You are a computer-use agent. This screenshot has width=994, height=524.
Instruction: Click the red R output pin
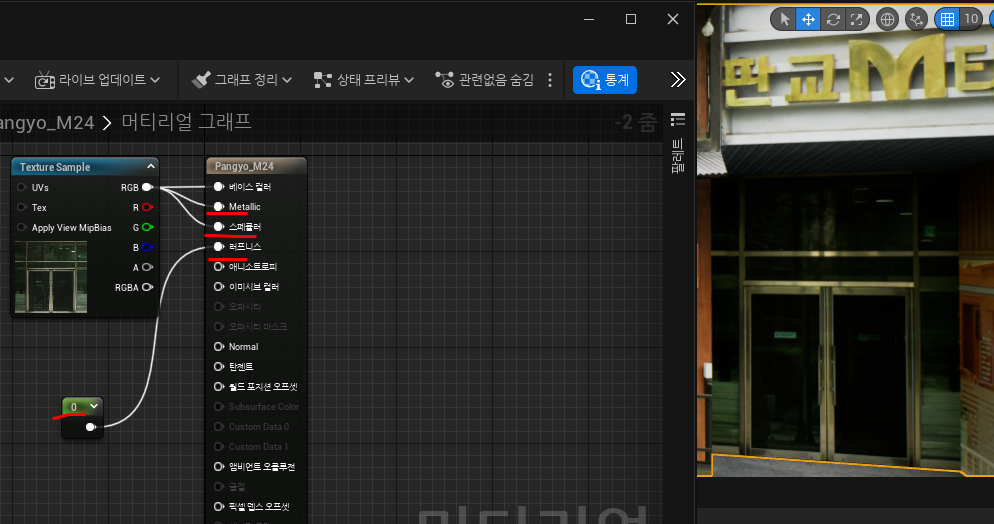[147, 207]
